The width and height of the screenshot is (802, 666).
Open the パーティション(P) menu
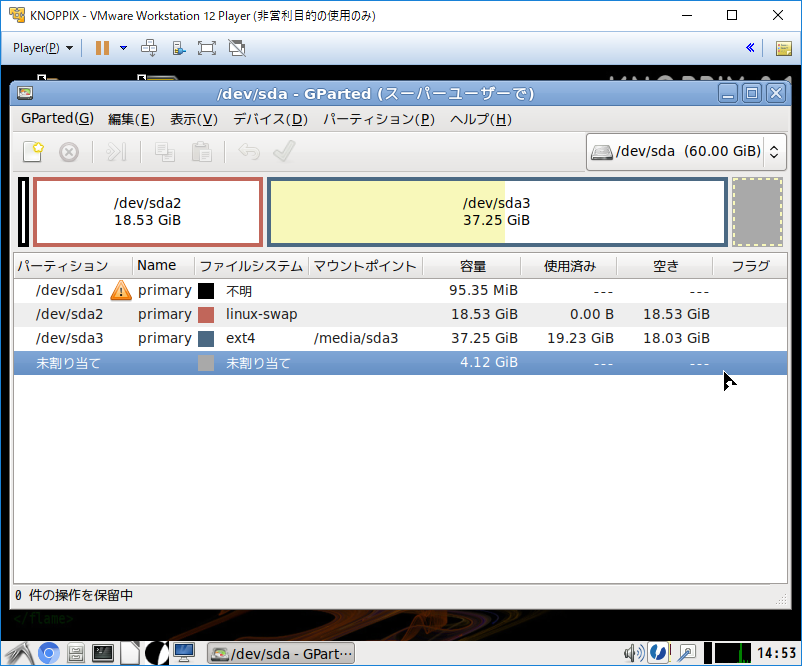(379, 119)
